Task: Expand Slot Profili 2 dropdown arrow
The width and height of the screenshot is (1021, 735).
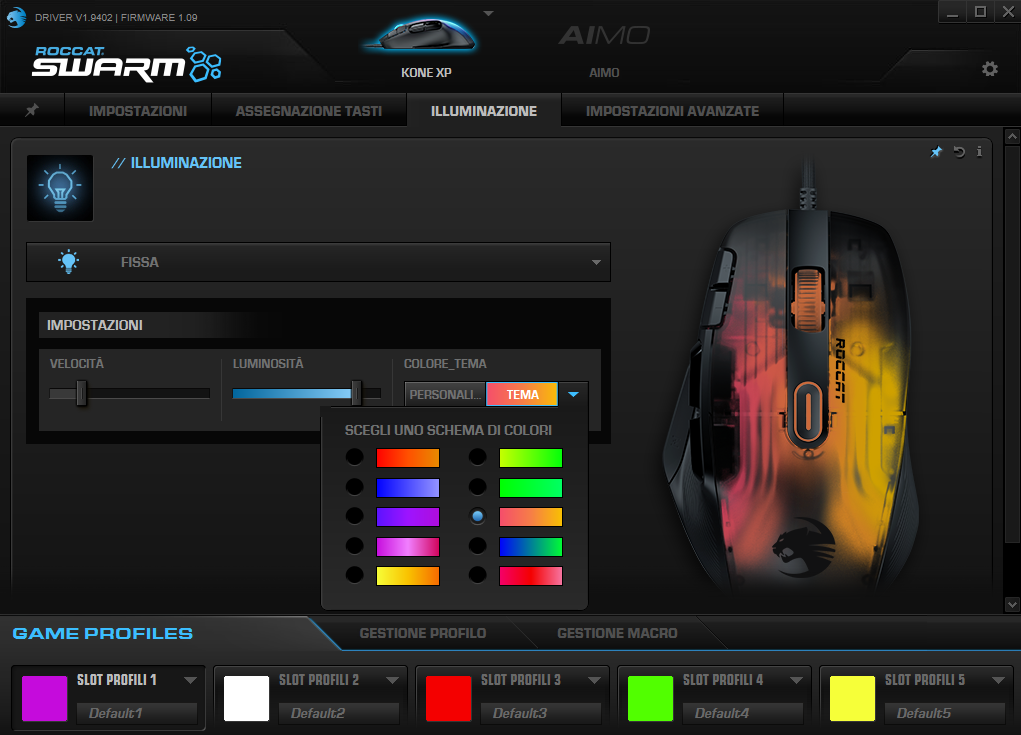Action: coord(392,680)
